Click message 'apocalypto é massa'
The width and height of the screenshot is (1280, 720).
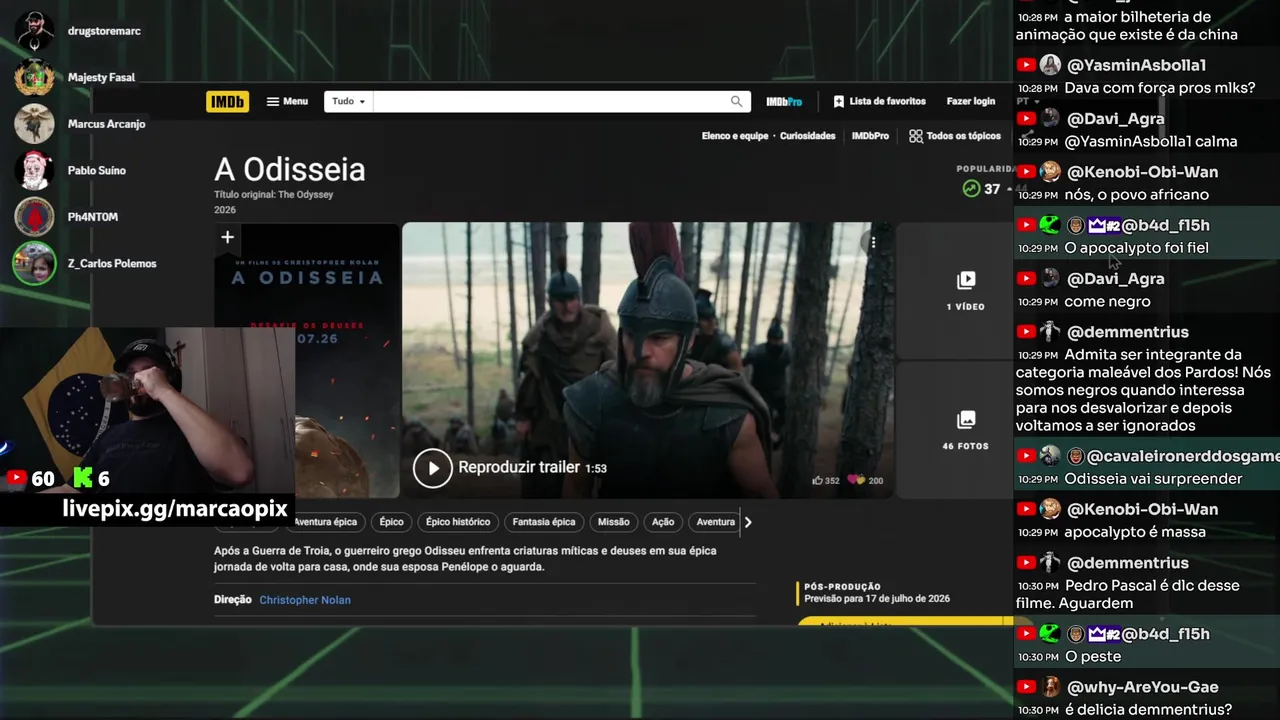tap(1135, 532)
